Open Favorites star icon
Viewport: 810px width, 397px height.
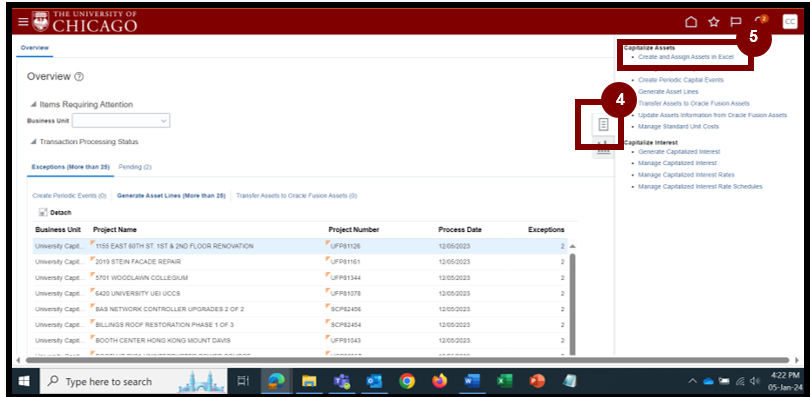[x=713, y=22]
